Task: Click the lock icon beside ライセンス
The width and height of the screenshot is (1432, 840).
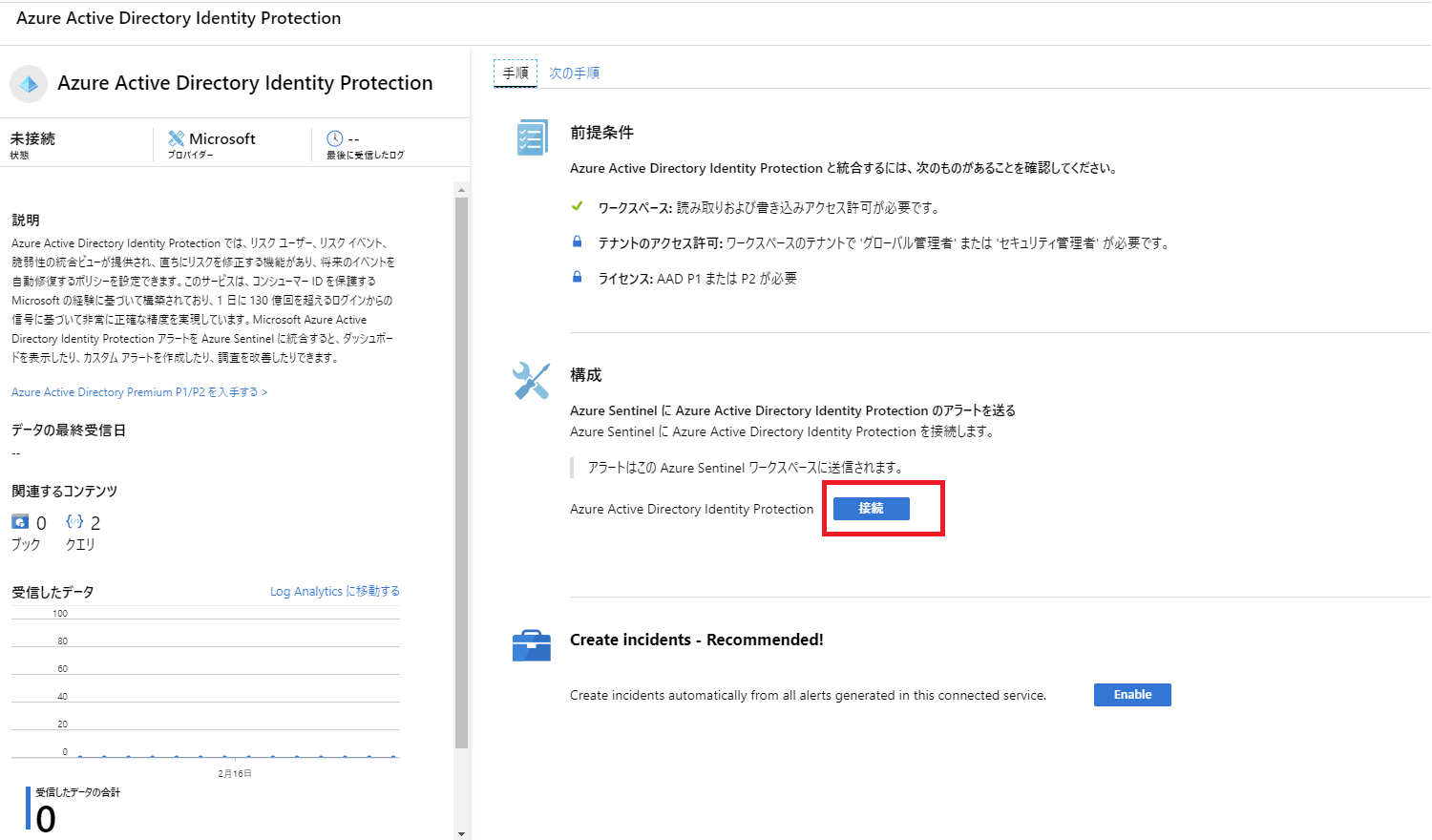Action: click(x=577, y=277)
